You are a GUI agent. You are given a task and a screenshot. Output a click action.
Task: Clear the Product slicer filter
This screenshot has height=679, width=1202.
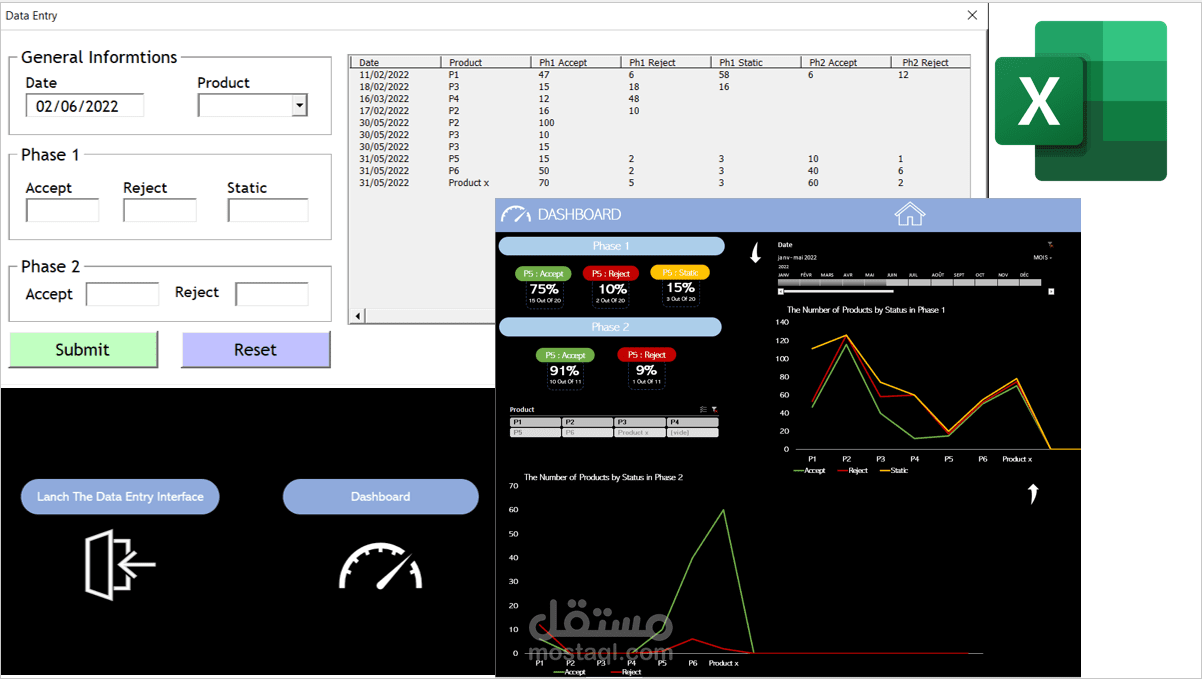[x=717, y=409]
